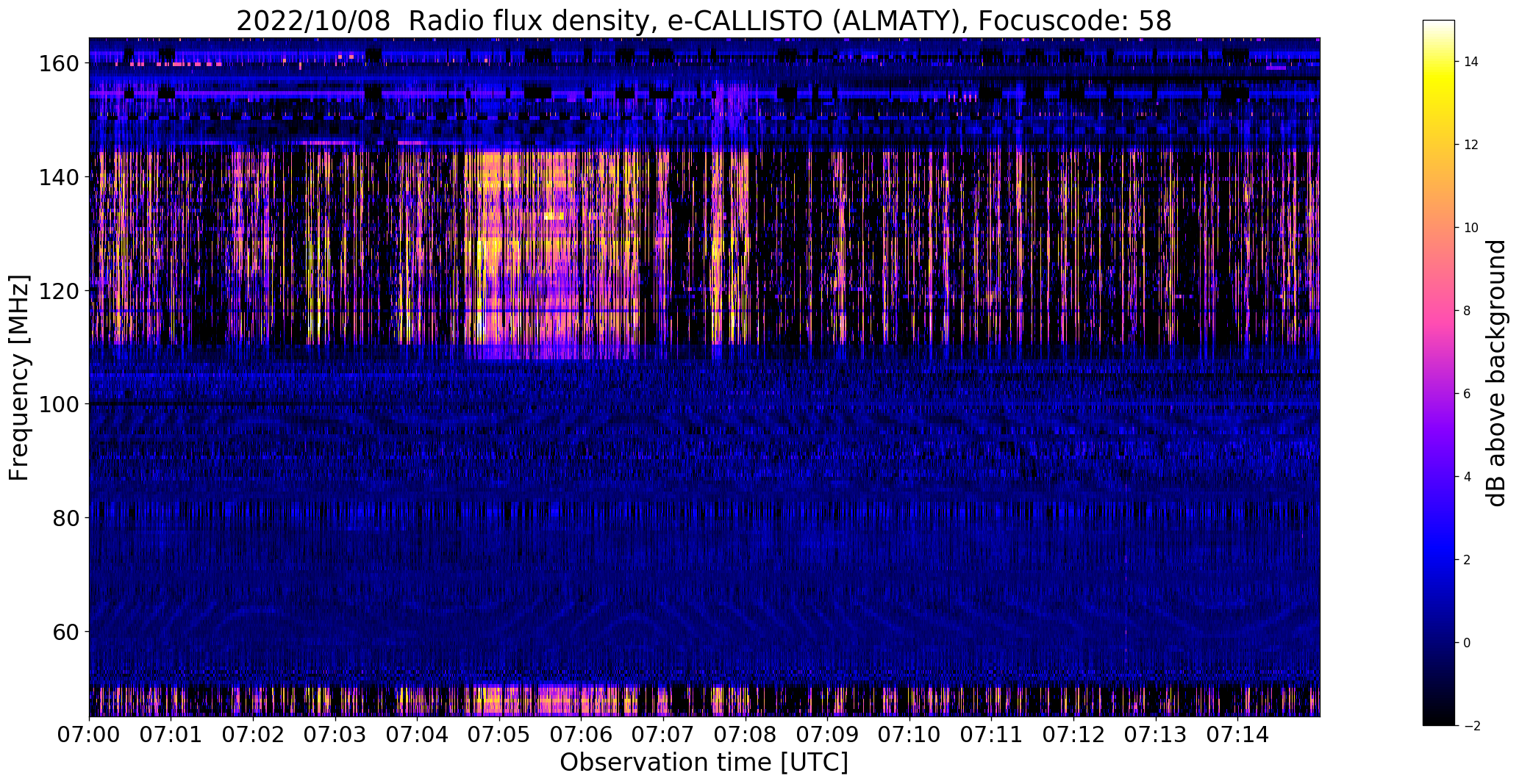Click the 'Frequency [MHz]' y-axis label

(19, 378)
